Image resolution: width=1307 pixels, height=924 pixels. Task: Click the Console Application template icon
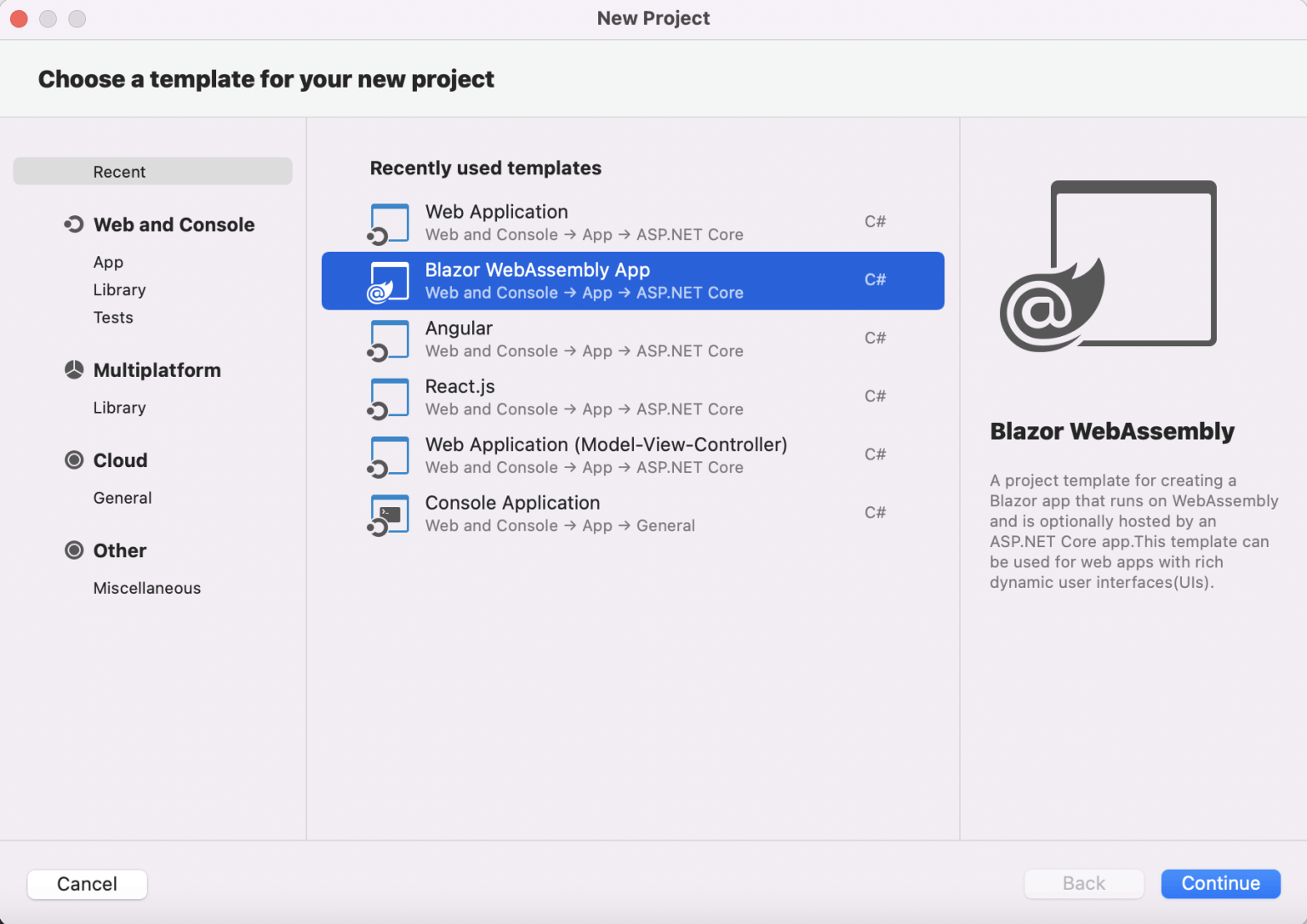click(x=389, y=515)
